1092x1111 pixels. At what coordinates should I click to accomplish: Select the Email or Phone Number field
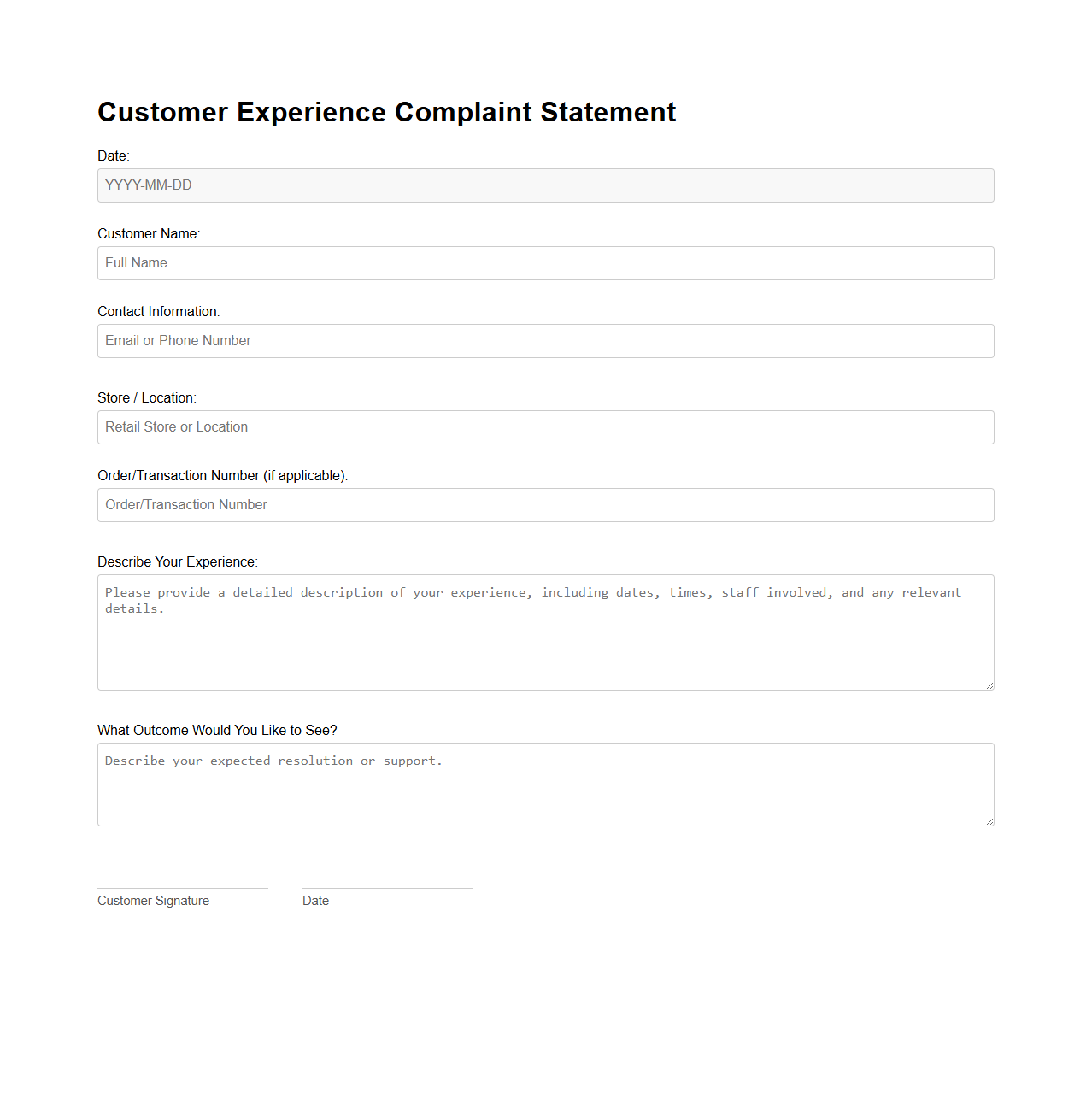pyautogui.click(x=546, y=341)
